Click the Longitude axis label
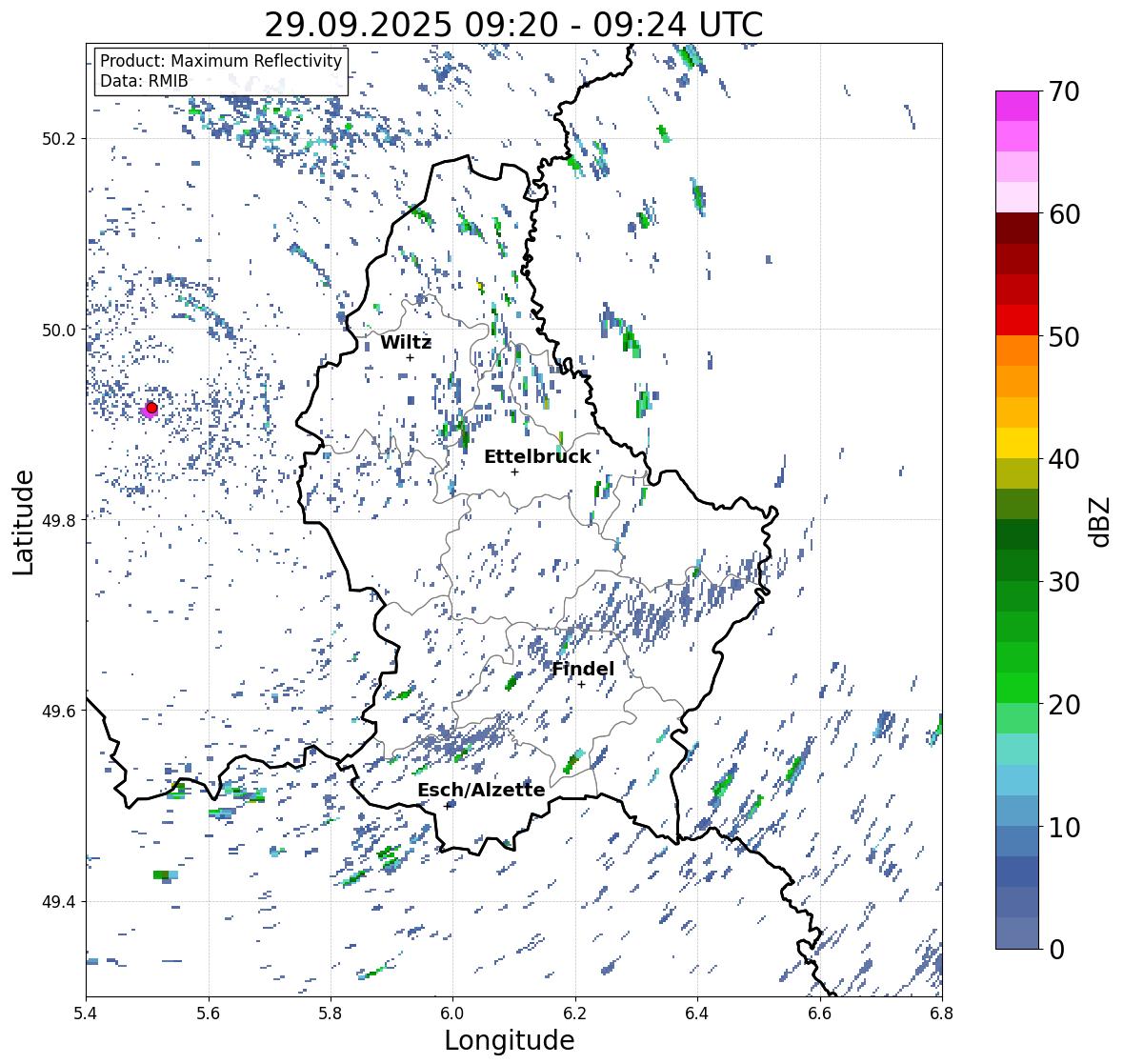The width and height of the screenshot is (1123, 1064). coord(510,1040)
